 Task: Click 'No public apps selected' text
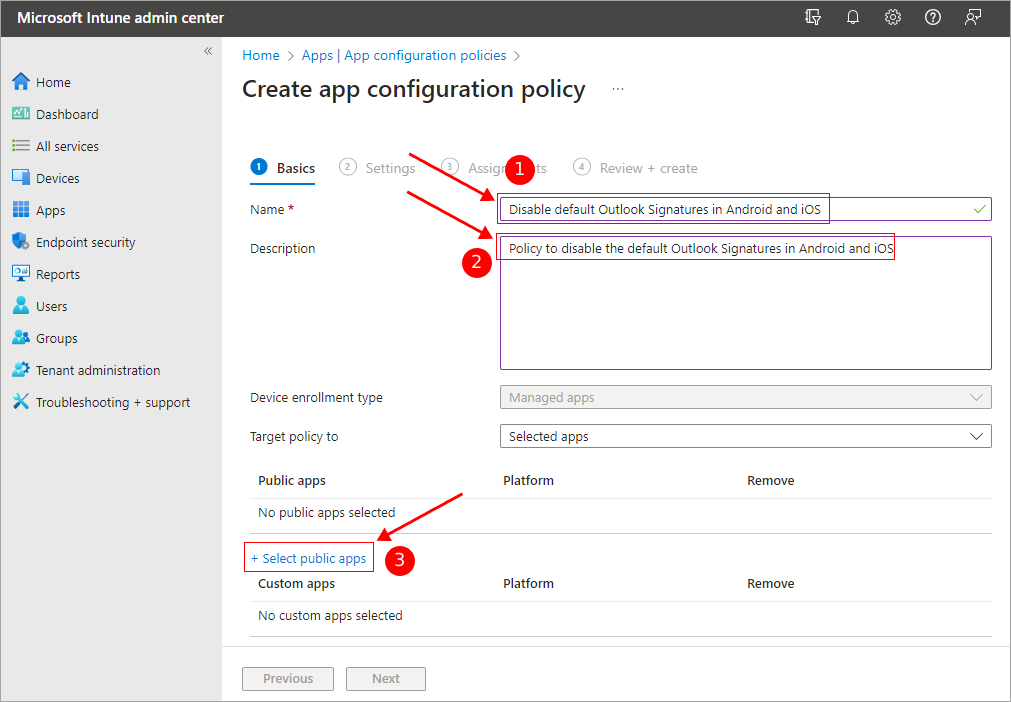tap(326, 512)
